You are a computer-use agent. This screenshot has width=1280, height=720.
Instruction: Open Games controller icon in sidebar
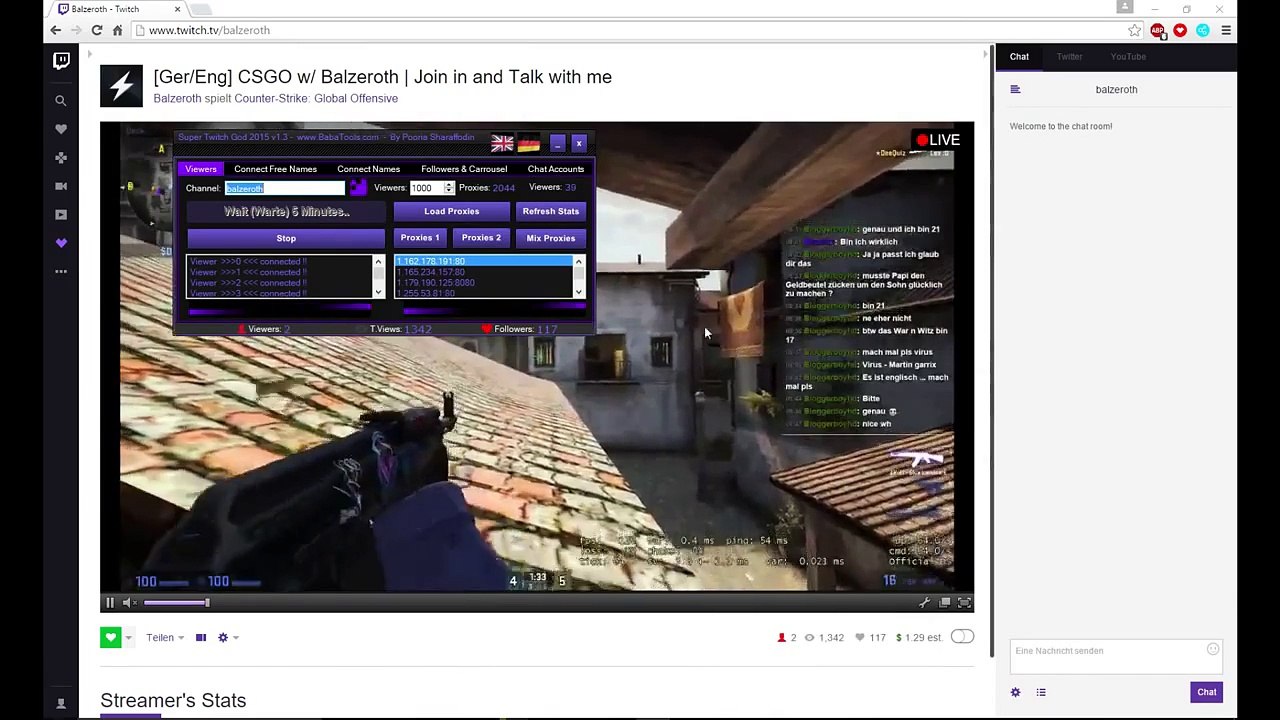pos(61,158)
